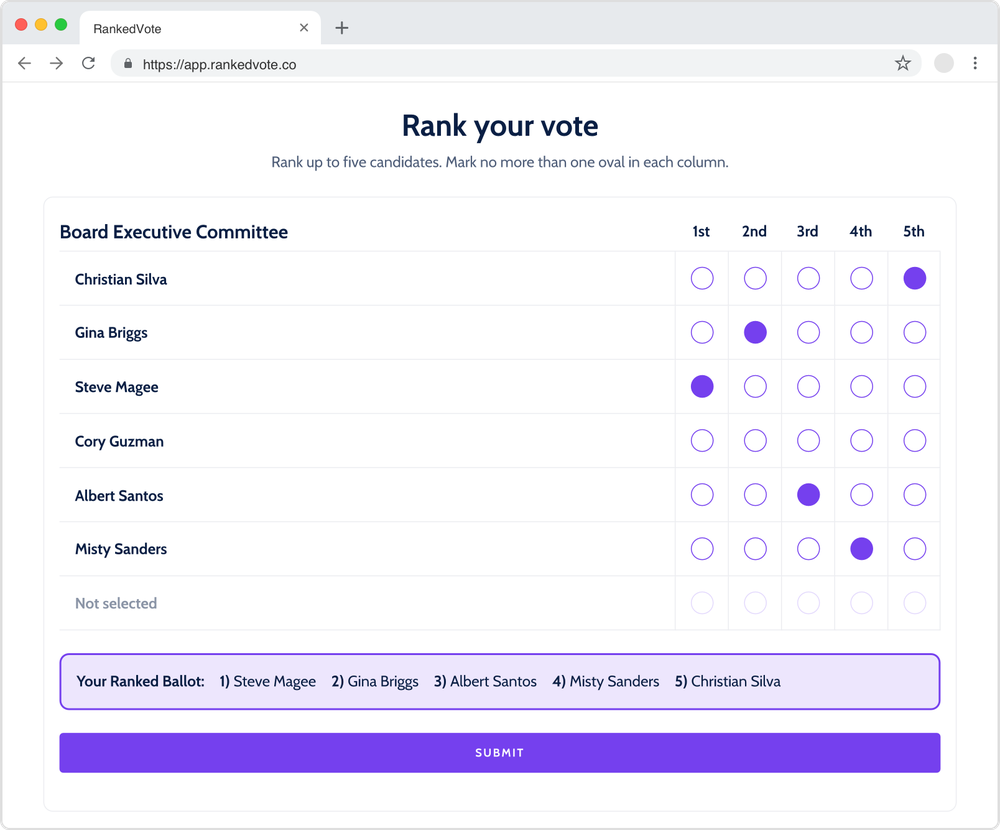Click the browser profile avatar
This screenshot has width=1000, height=830.
[944, 64]
